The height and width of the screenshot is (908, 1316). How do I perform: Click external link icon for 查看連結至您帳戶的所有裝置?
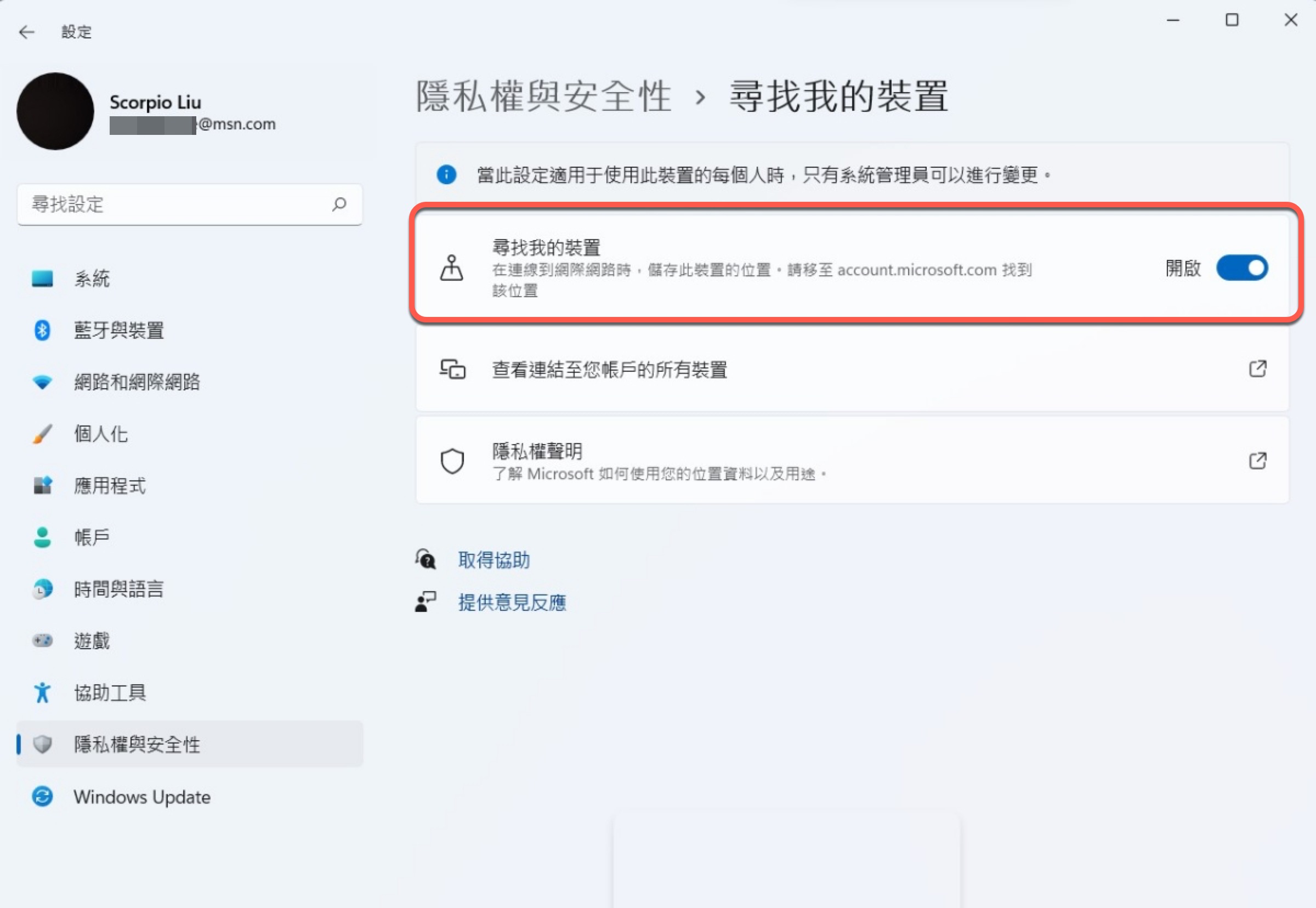[x=1257, y=369]
